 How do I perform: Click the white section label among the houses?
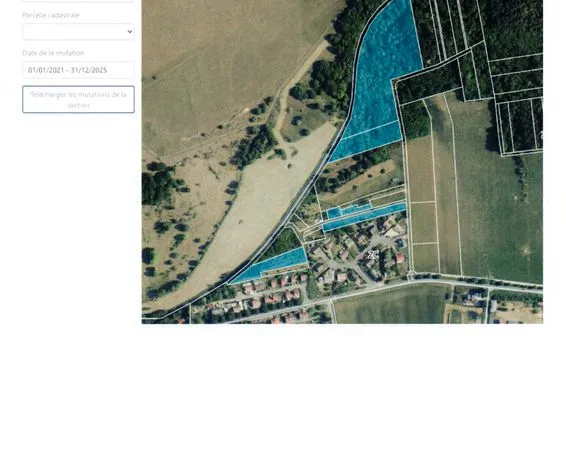tap(372, 255)
